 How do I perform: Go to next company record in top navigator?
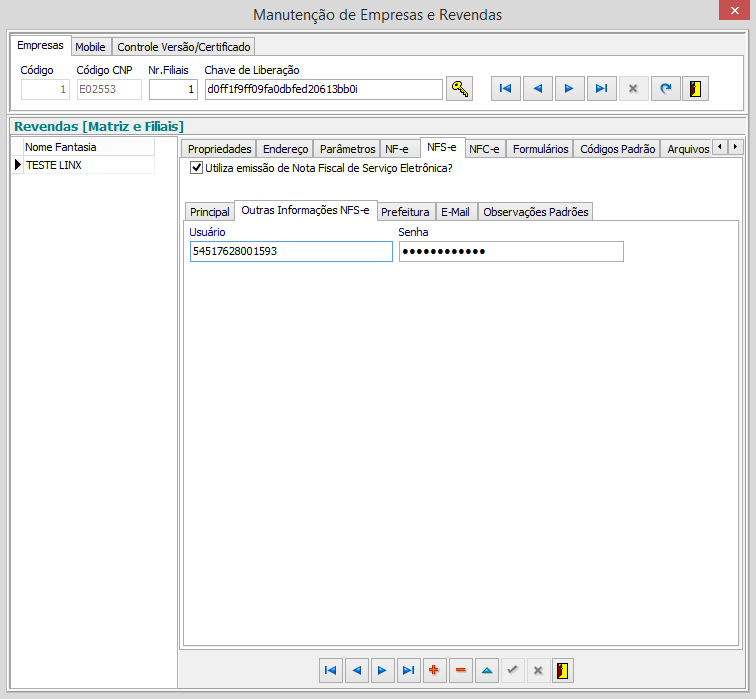tap(569, 89)
